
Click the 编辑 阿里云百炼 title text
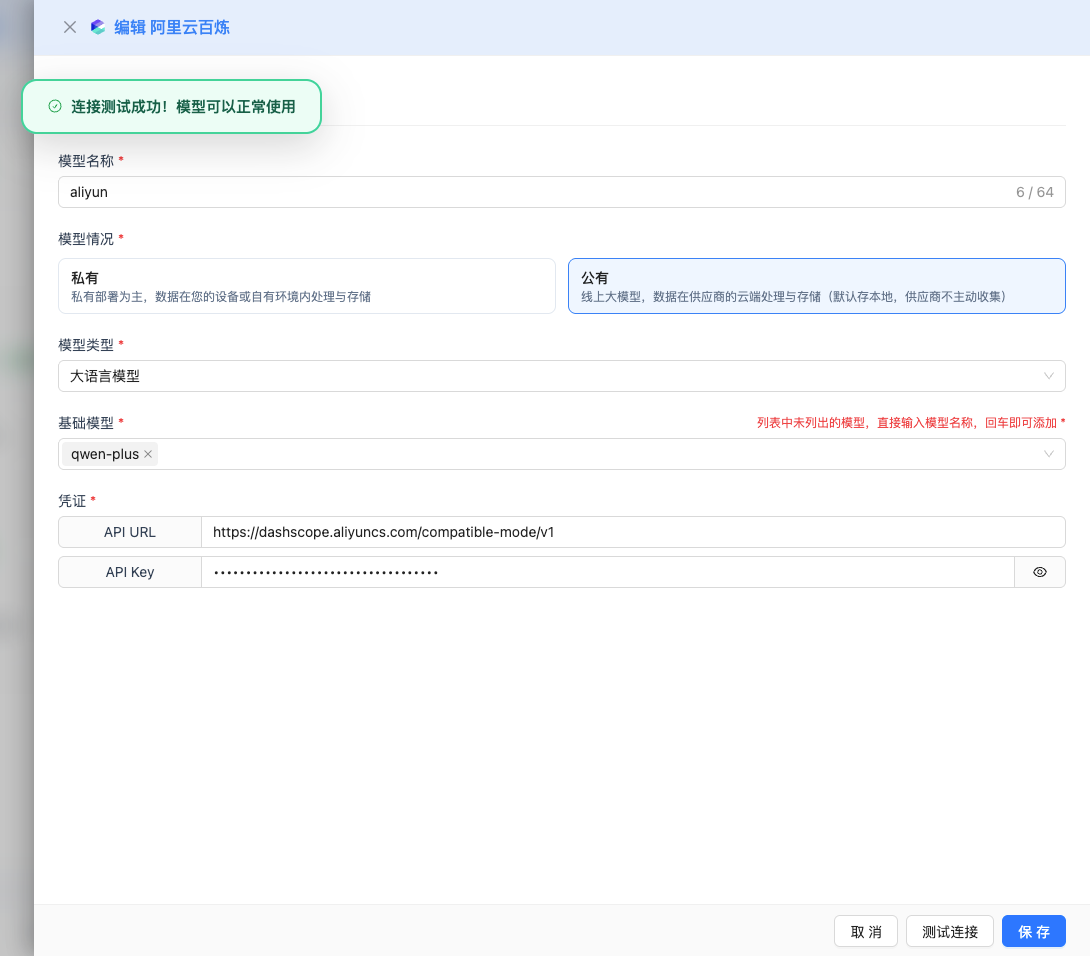point(172,27)
